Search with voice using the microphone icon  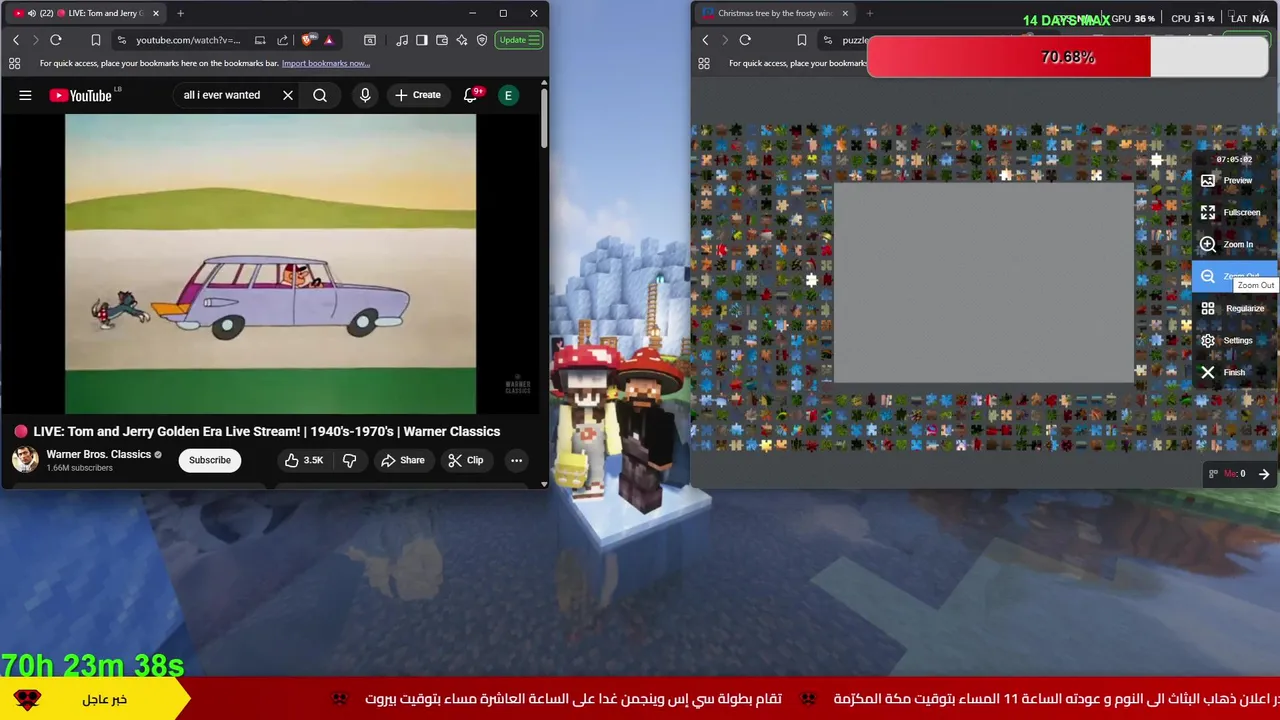click(x=365, y=95)
